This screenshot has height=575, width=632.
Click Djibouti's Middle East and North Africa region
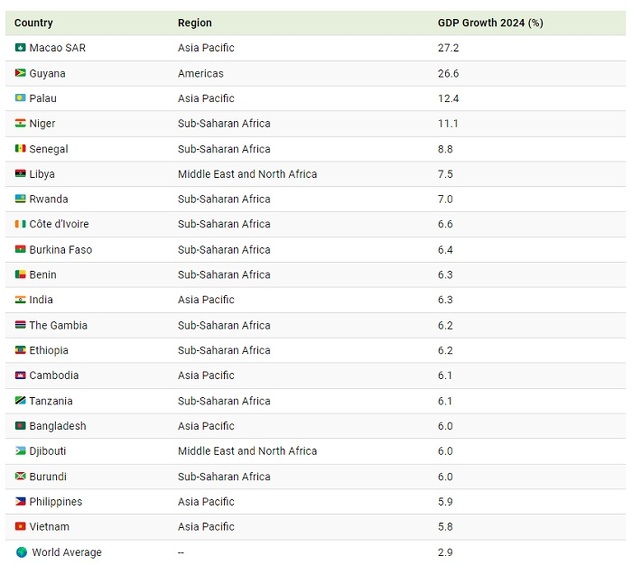click(x=247, y=451)
